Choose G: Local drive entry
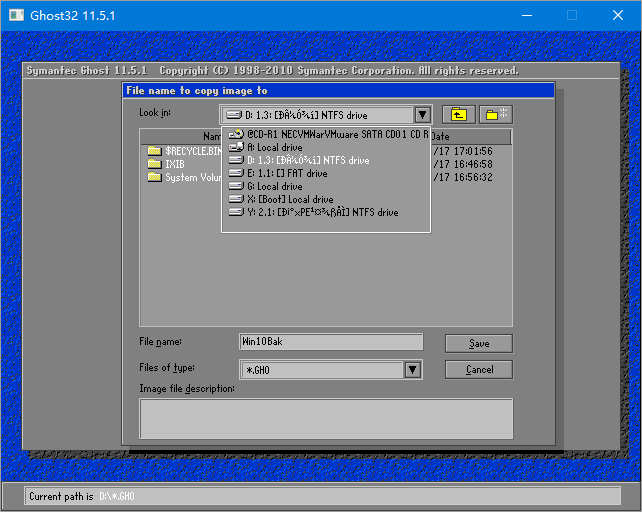The width and height of the screenshot is (642, 512). (x=326, y=186)
